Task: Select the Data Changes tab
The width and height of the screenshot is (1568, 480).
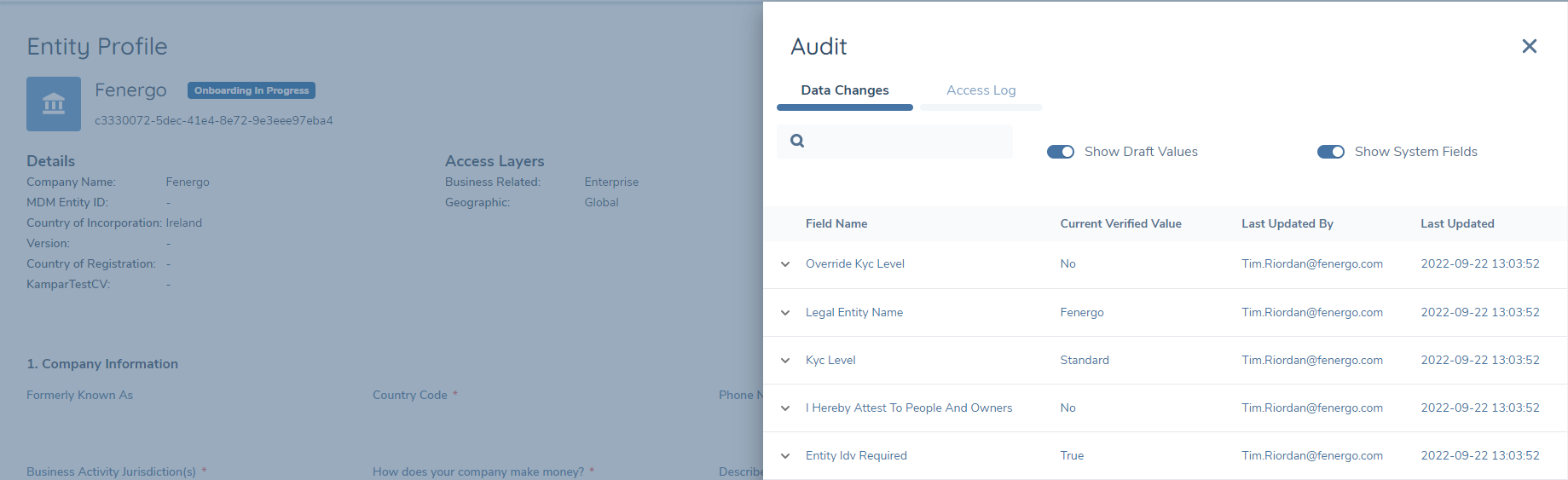Action: click(844, 90)
